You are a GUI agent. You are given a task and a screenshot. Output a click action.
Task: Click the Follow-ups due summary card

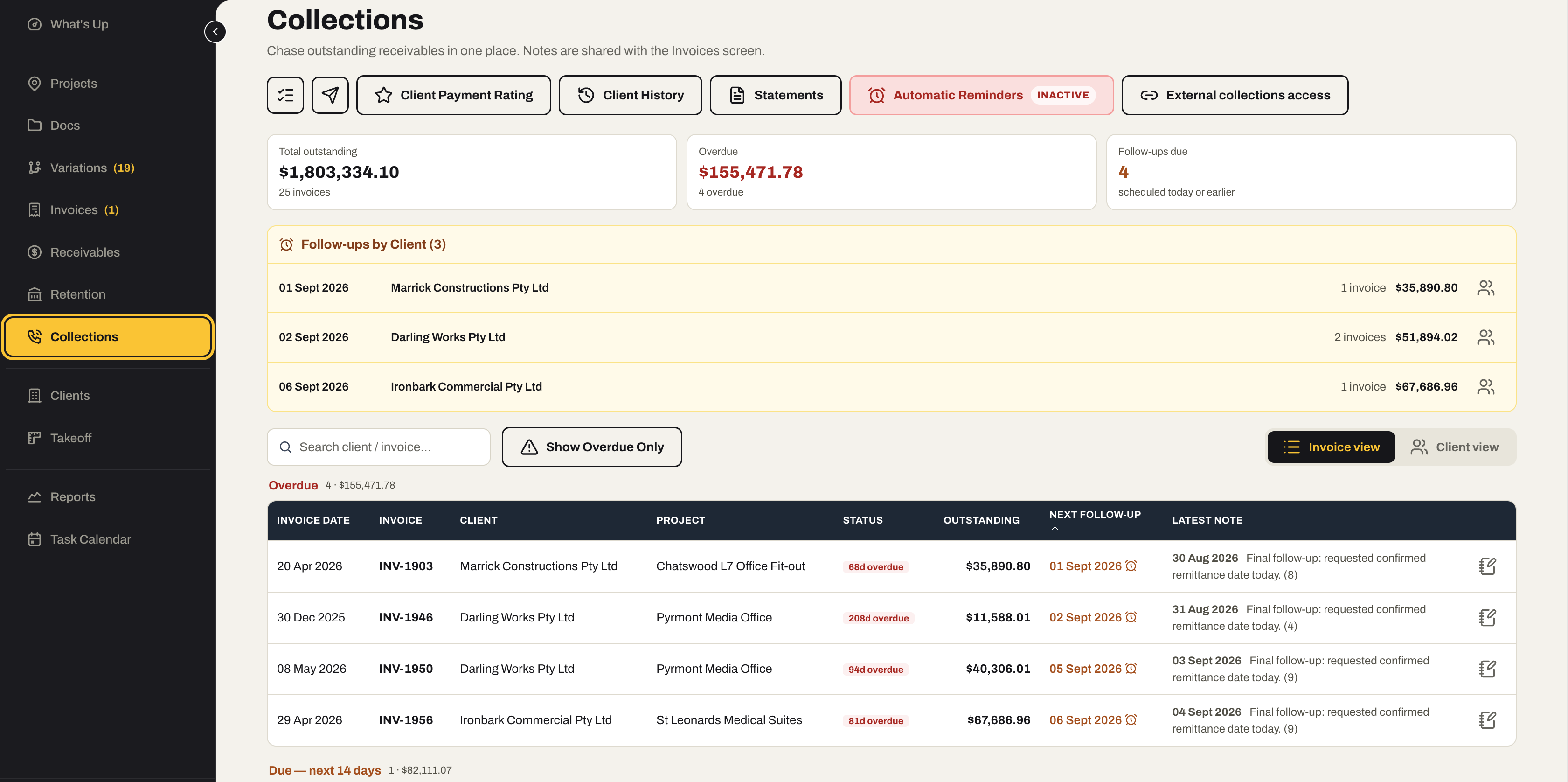(1311, 172)
